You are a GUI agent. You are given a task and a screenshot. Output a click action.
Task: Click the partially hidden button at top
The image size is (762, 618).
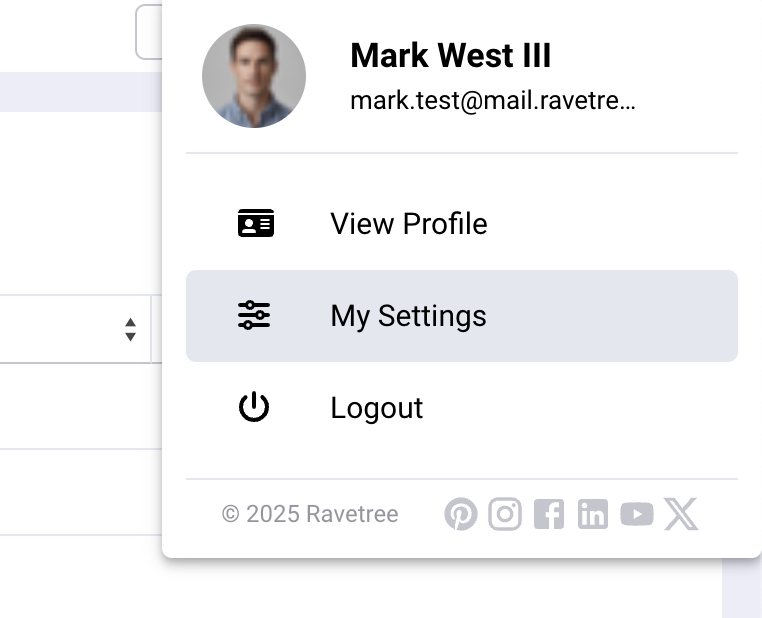[148, 32]
